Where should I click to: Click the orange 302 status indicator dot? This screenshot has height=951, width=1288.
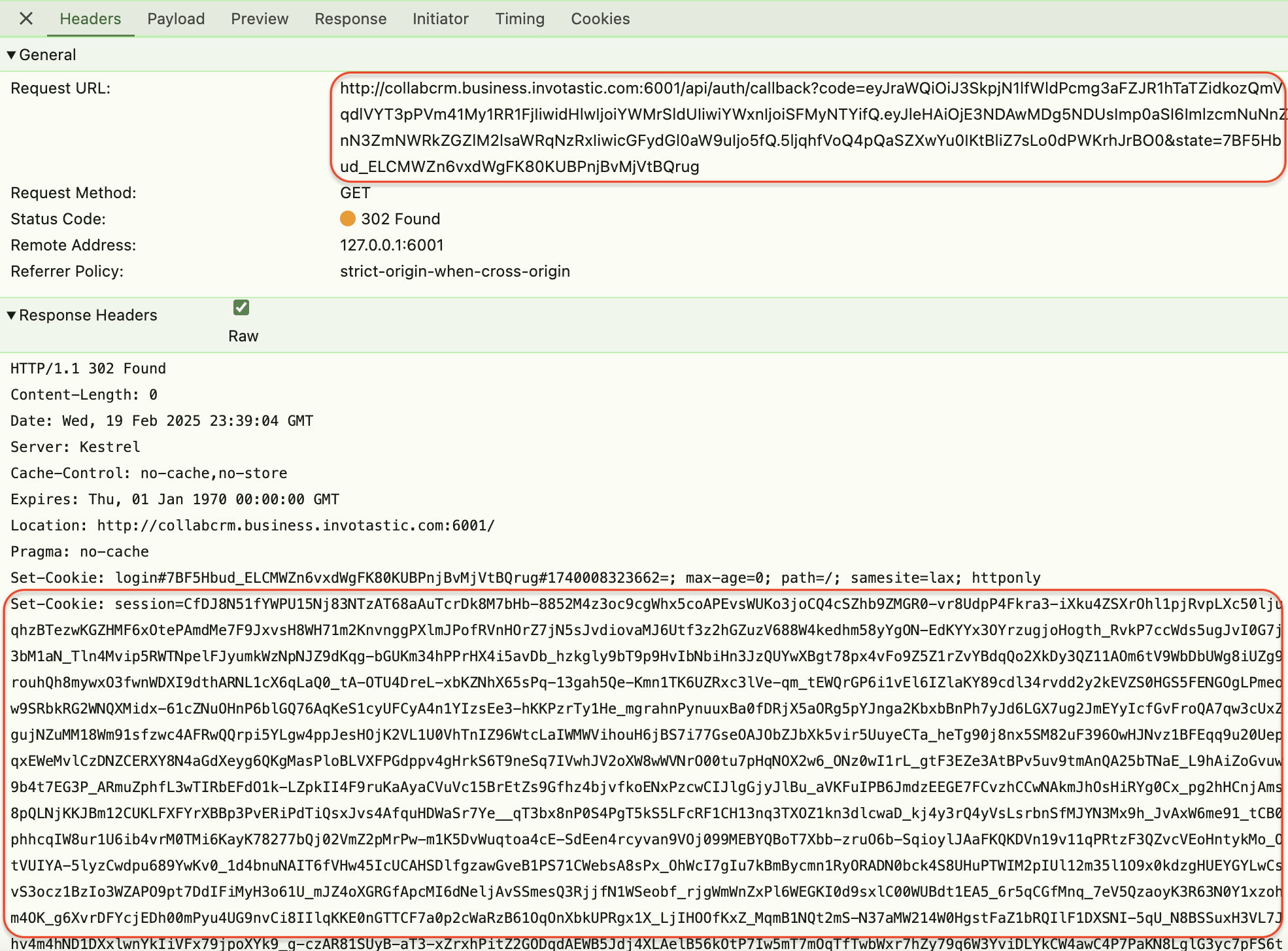pos(348,218)
